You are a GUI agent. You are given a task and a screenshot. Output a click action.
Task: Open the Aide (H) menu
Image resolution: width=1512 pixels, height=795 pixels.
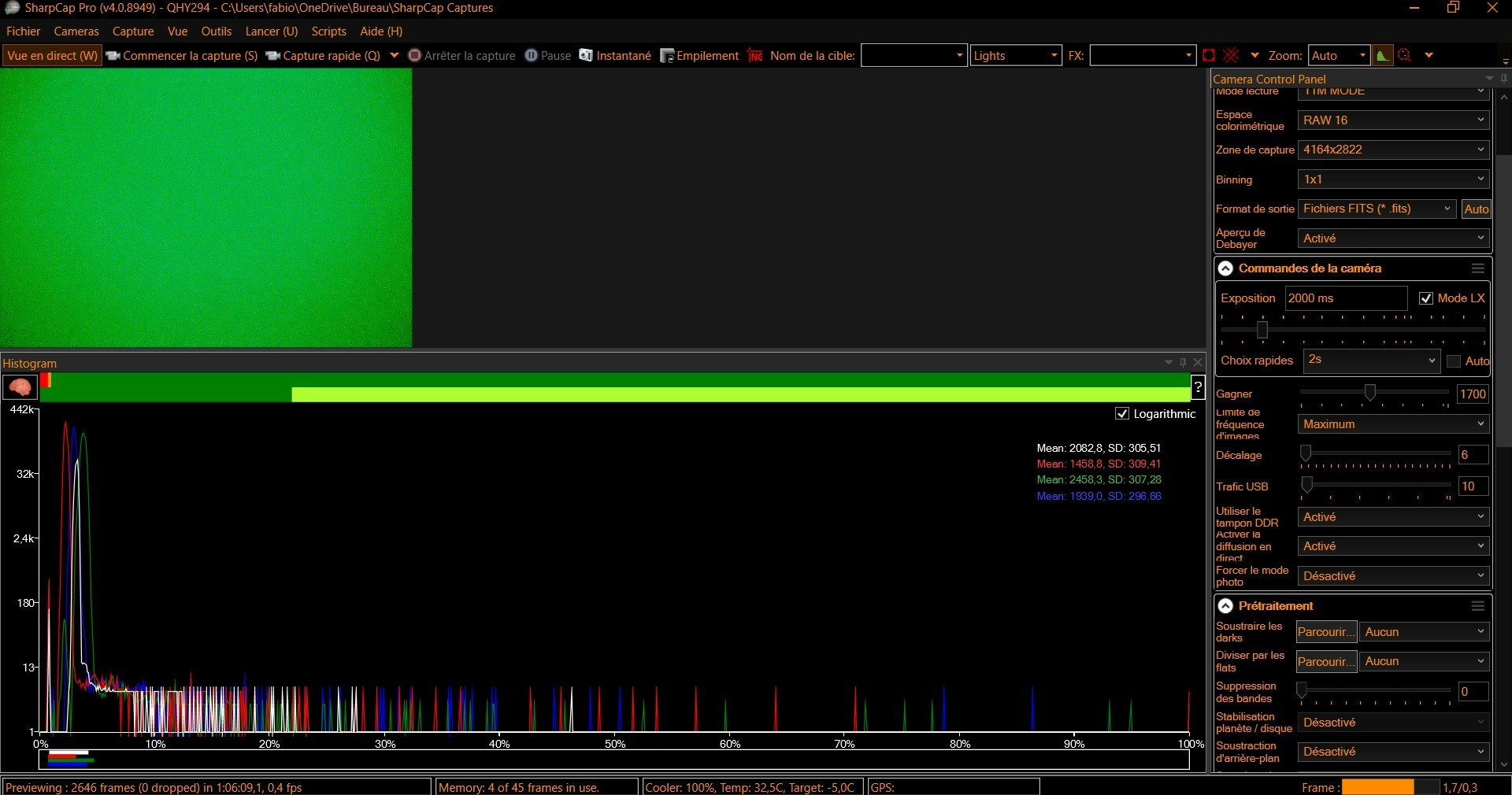tap(381, 31)
